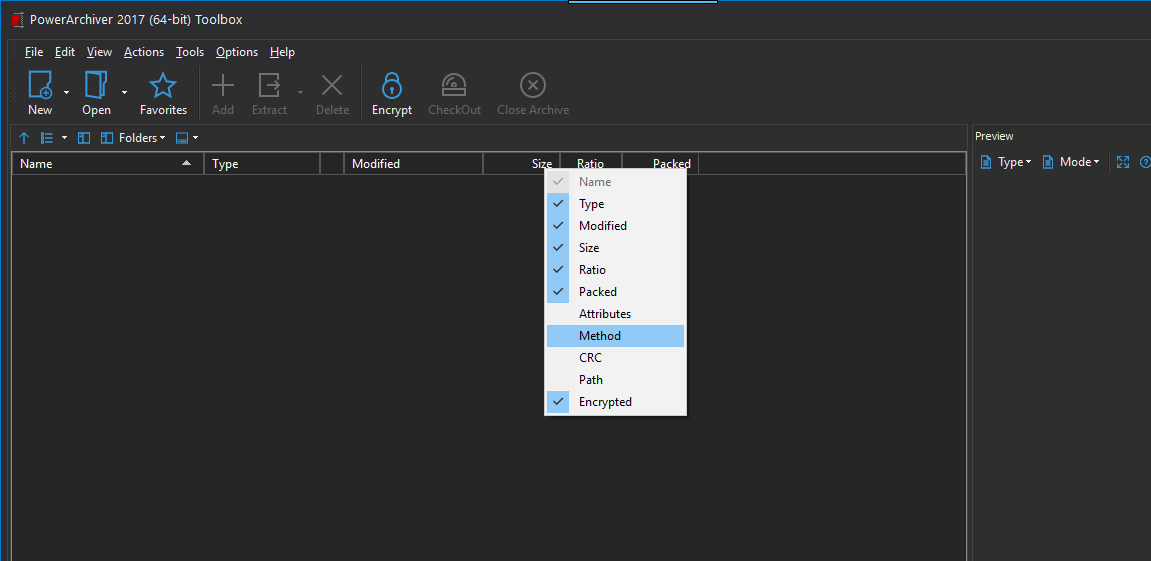
Task: Click the New archive icon
Action: click(40, 85)
